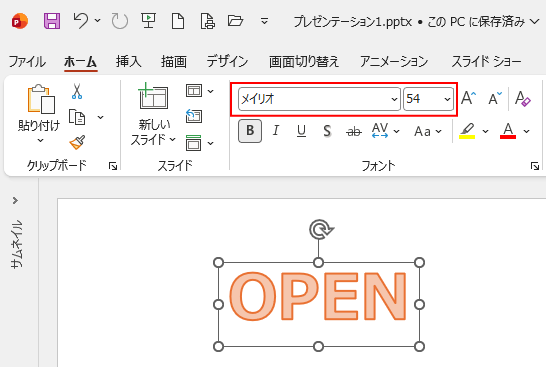Toggle italic formatting
The height and width of the screenshot is (367, 546).
(276, 131)
